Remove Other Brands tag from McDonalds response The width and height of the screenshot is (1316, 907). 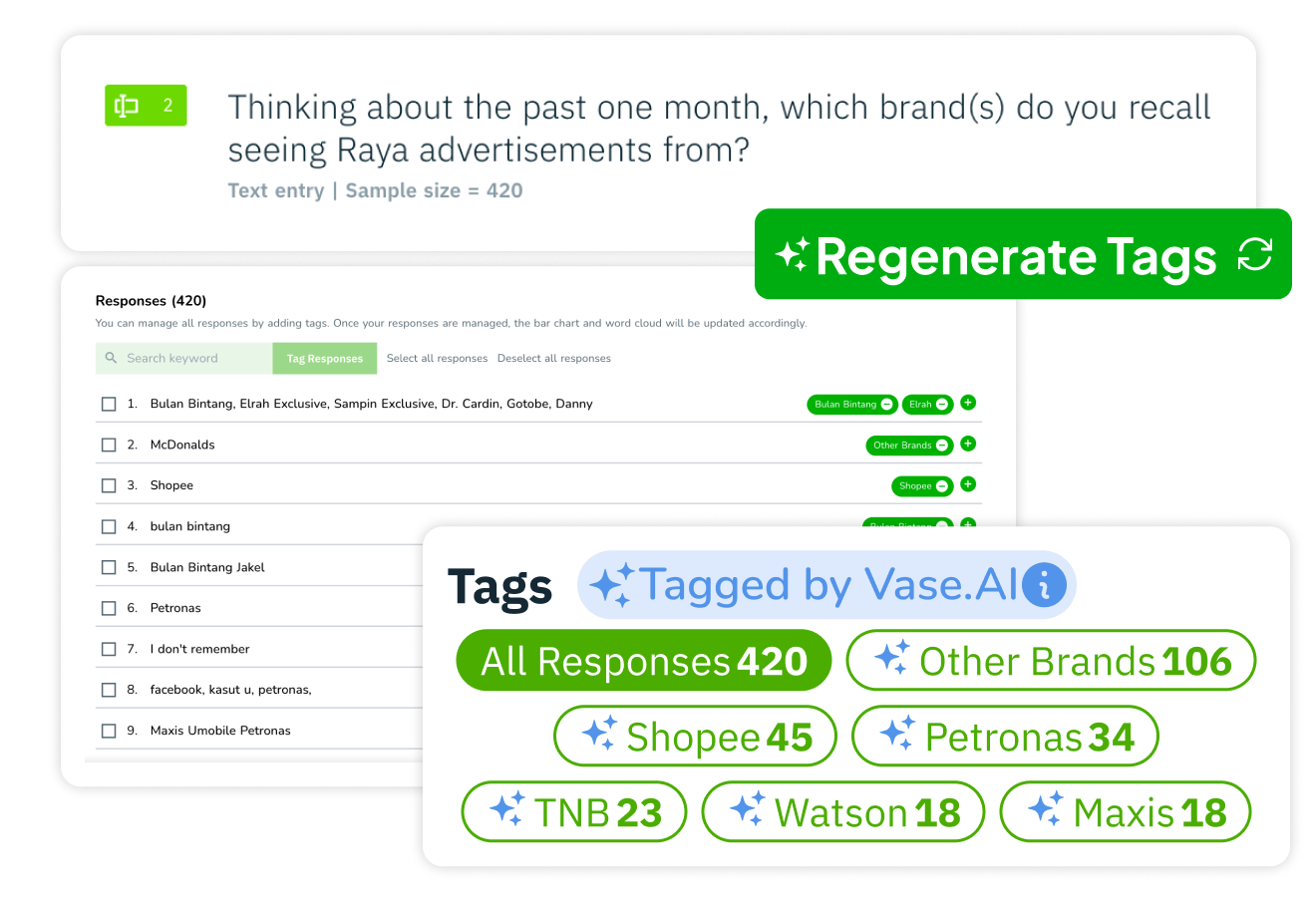point(942,446)
